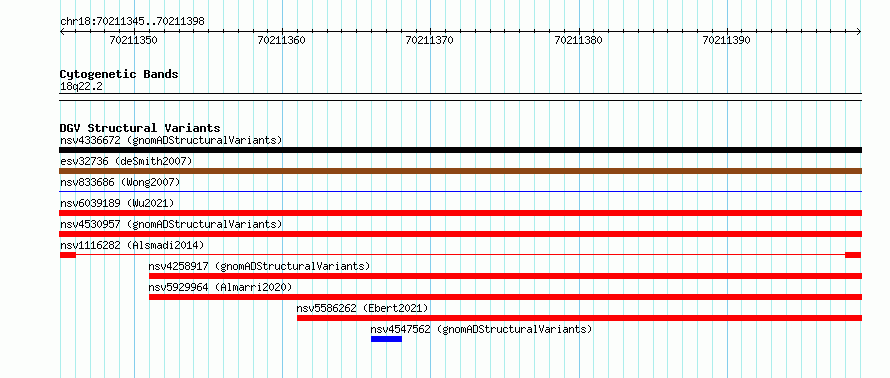Open variant label esv32736 (deSmith2007)
Viewport: 890px width, 378px height.
126,161
